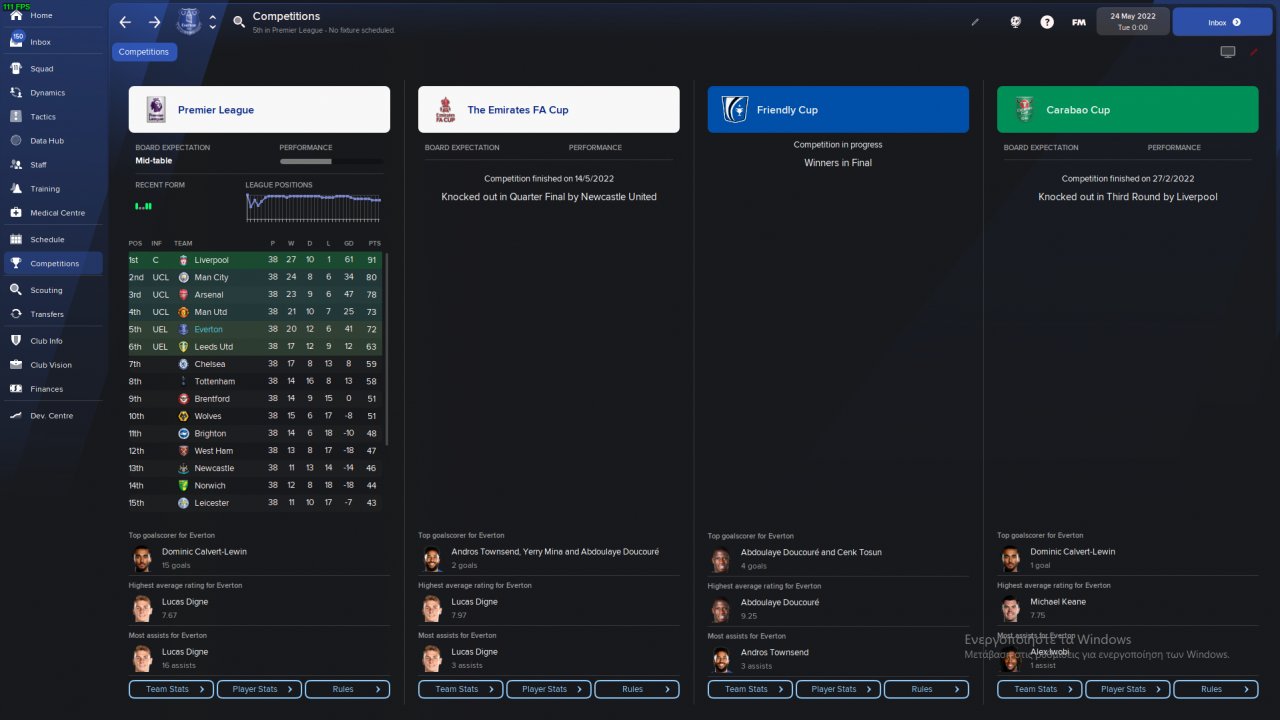
Task: Go forward with the right arrow icon
Action: (x=154, y=22)
